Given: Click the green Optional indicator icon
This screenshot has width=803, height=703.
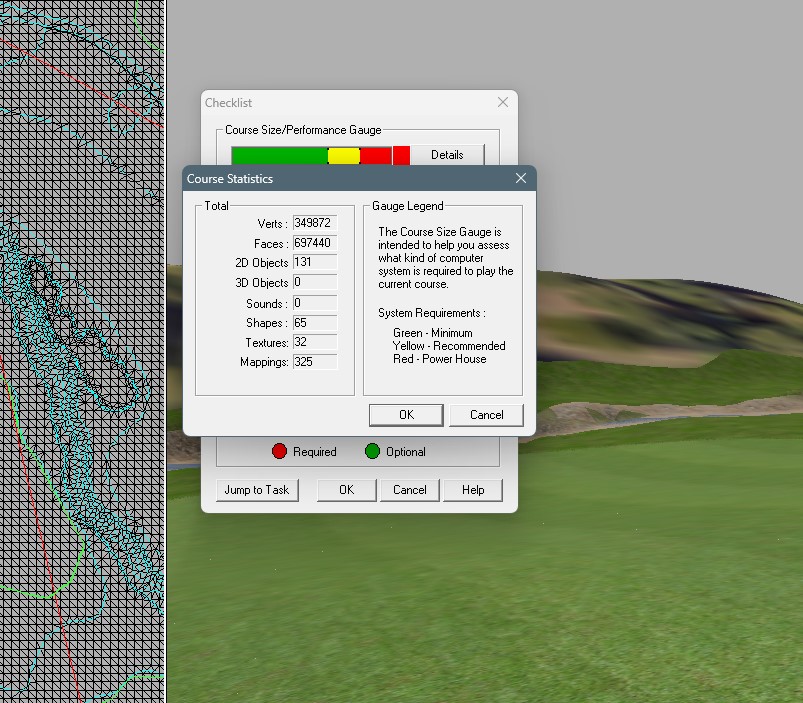Looking at the screenshot, I should (372, 452).
